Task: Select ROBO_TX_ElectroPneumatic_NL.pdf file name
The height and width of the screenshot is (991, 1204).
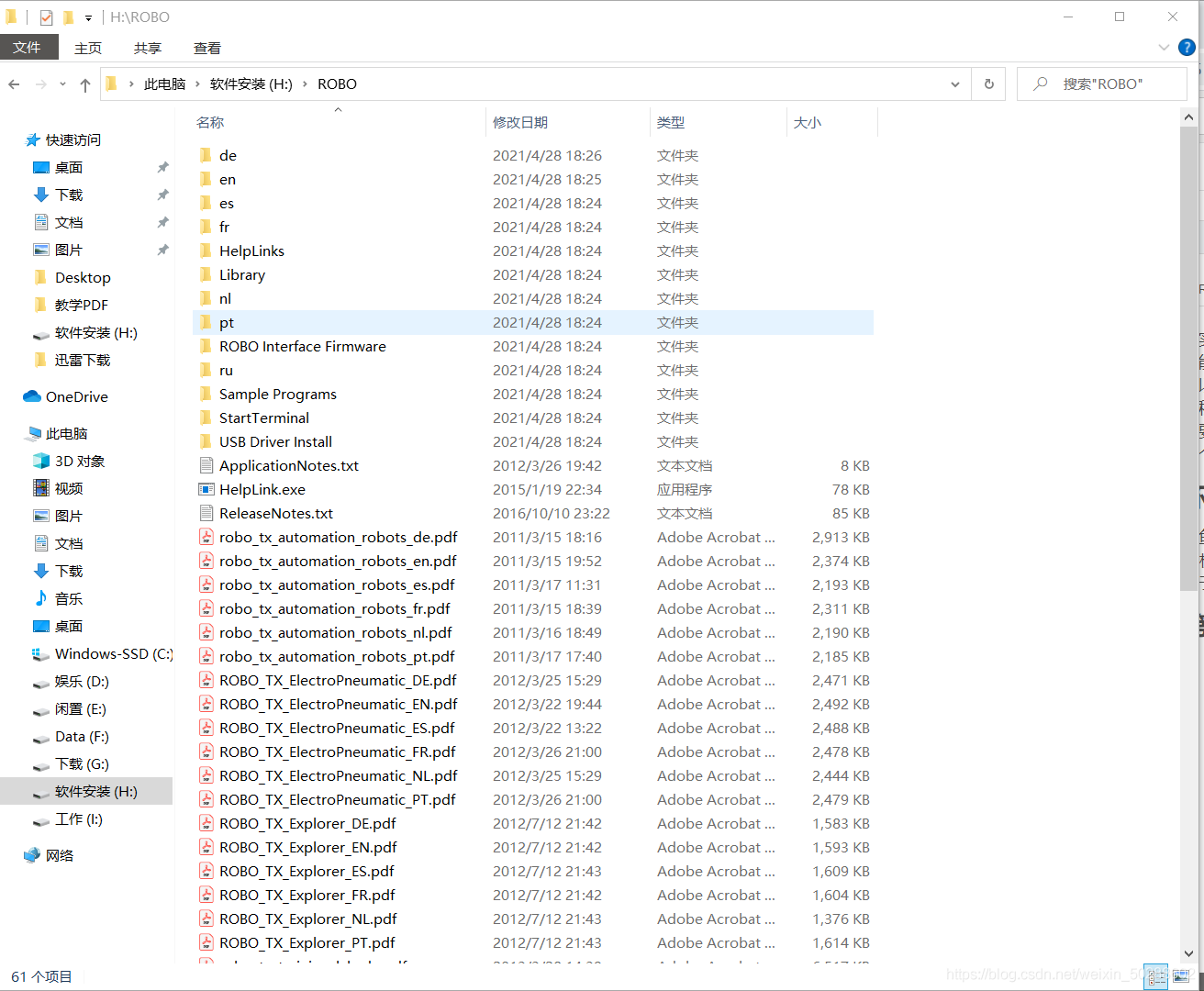Action: 339,776
